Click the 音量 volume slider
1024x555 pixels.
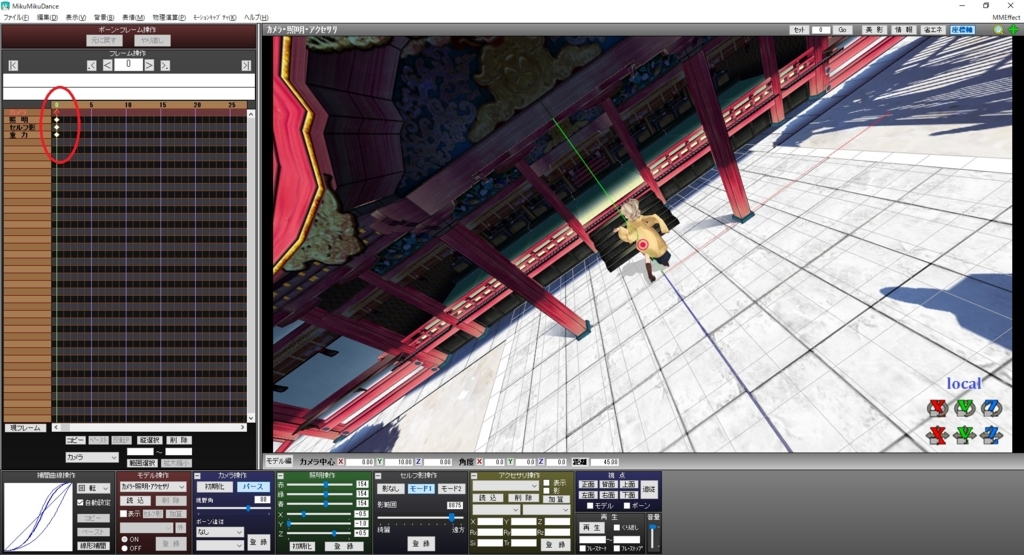click(x=652, y=536)
